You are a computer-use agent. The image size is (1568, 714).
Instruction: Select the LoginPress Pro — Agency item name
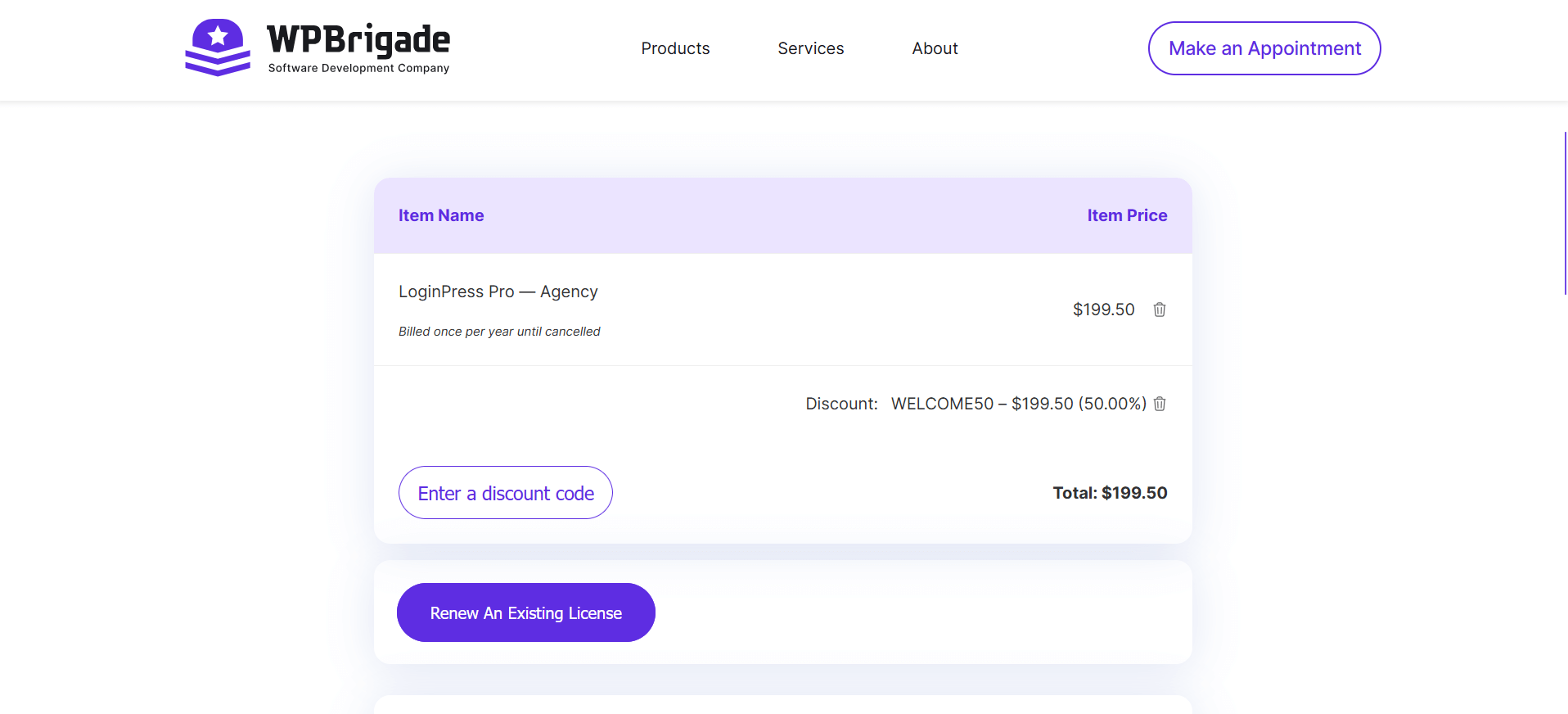pyautogui.click(x=498, y=291)
